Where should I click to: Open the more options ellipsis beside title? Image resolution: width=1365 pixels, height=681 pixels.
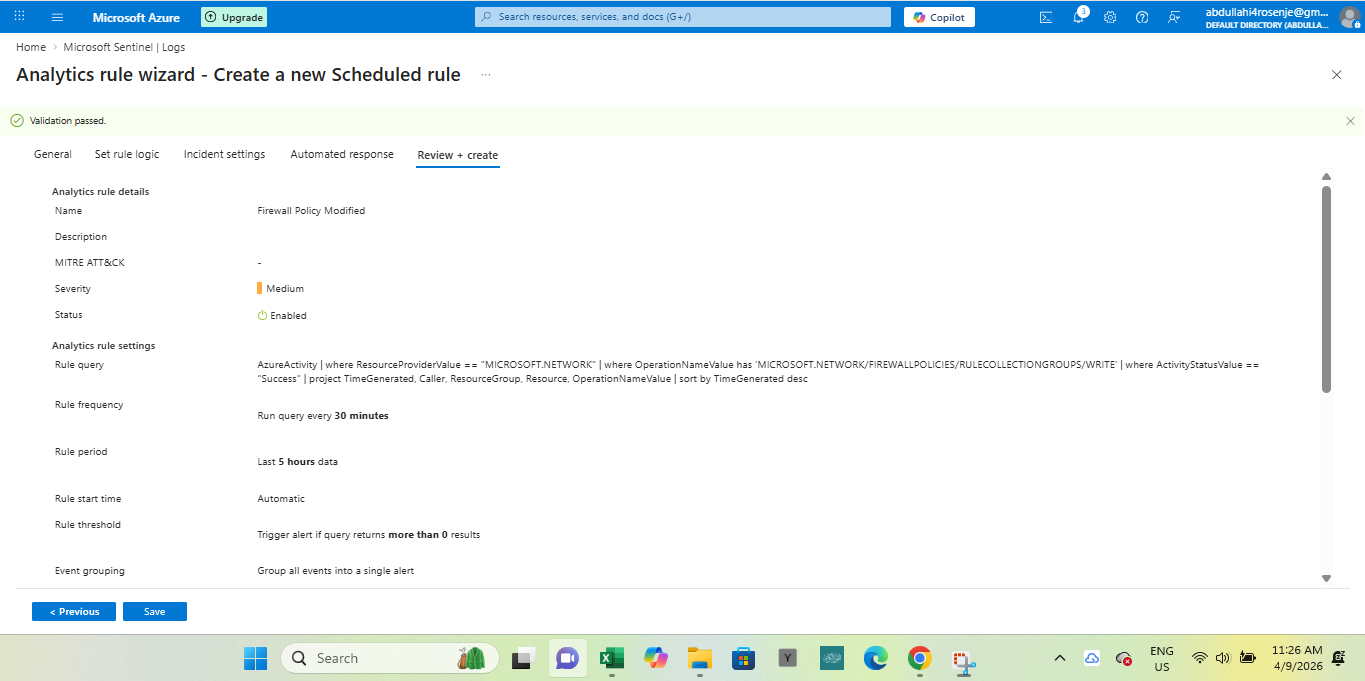(x=486, y=75)
